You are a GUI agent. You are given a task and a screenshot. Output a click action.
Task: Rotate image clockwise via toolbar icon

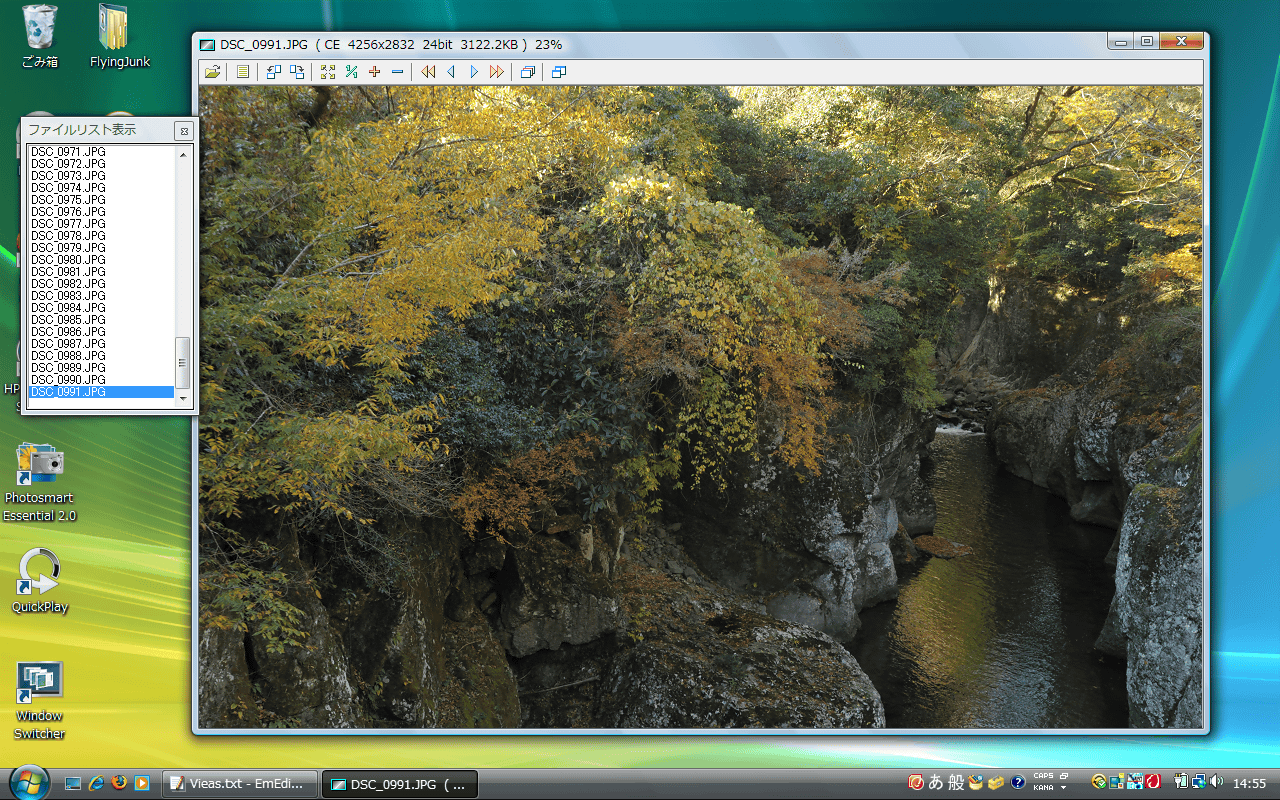[297, 72]
